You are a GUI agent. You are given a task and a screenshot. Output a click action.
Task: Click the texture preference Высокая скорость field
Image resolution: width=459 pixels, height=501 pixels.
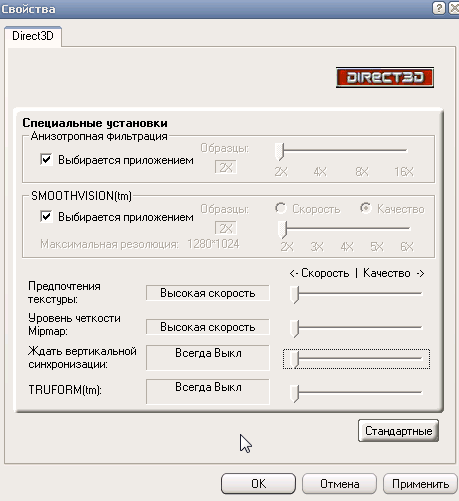coord(208,293)
